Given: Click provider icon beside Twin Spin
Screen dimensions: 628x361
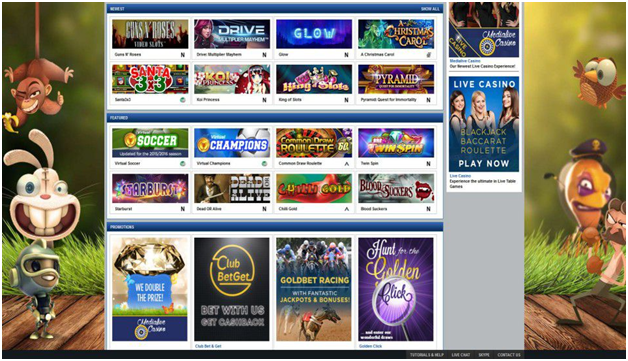Looking at the screenshot, I should (x=429, y=163).
